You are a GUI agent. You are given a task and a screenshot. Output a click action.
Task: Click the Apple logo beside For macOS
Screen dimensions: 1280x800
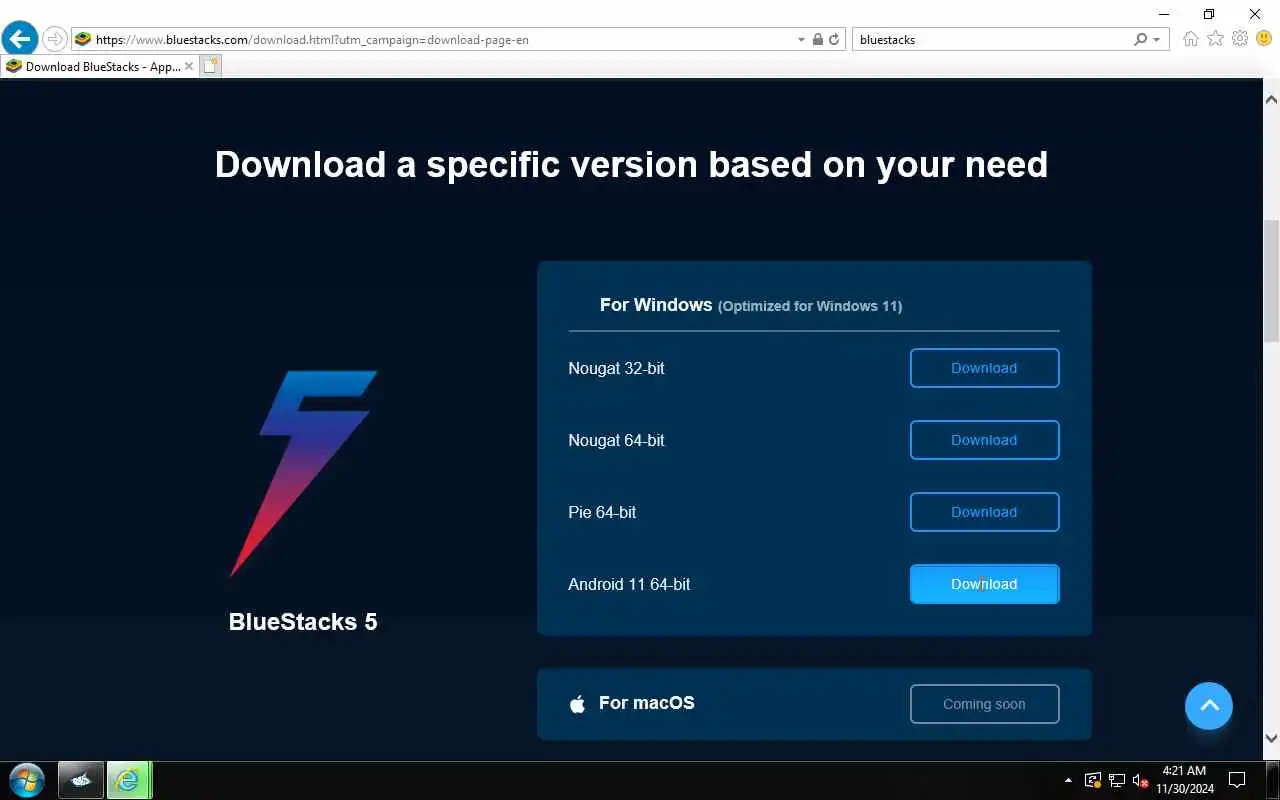click(577, 704)
